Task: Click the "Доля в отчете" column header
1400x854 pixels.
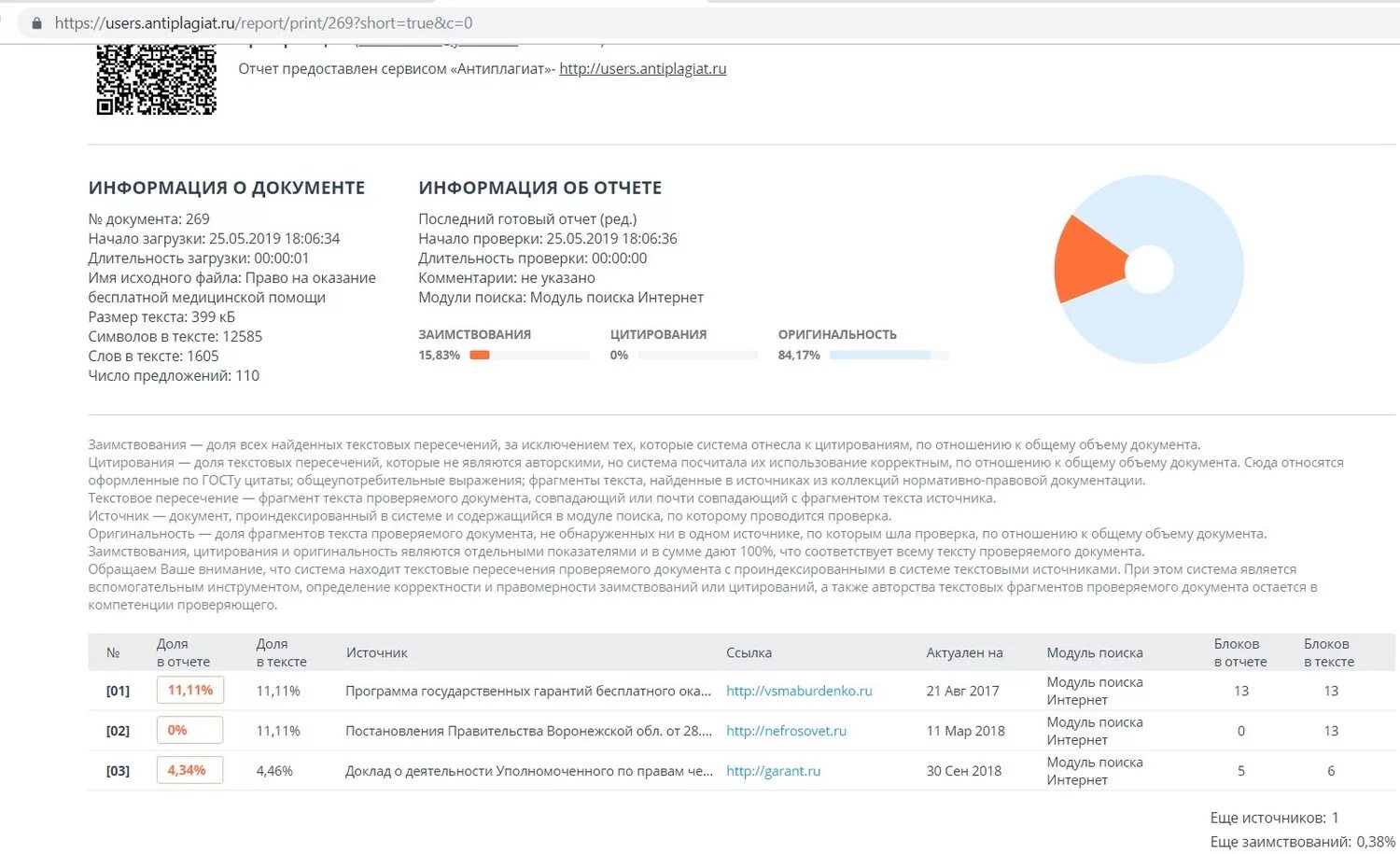Action: click(184, 653)
